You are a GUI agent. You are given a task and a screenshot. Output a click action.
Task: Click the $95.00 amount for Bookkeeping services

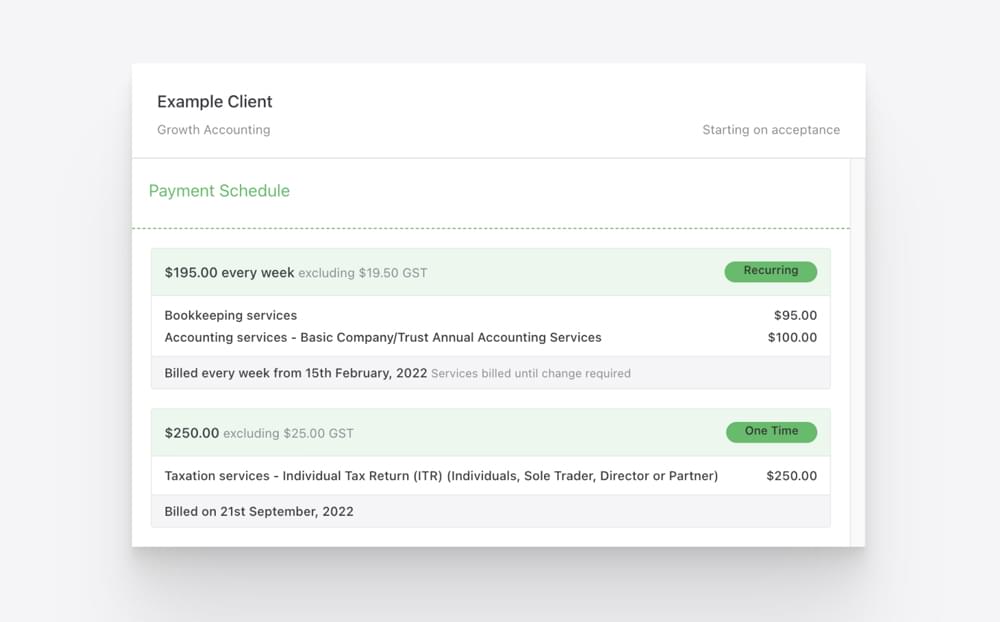tap(794, 315)
